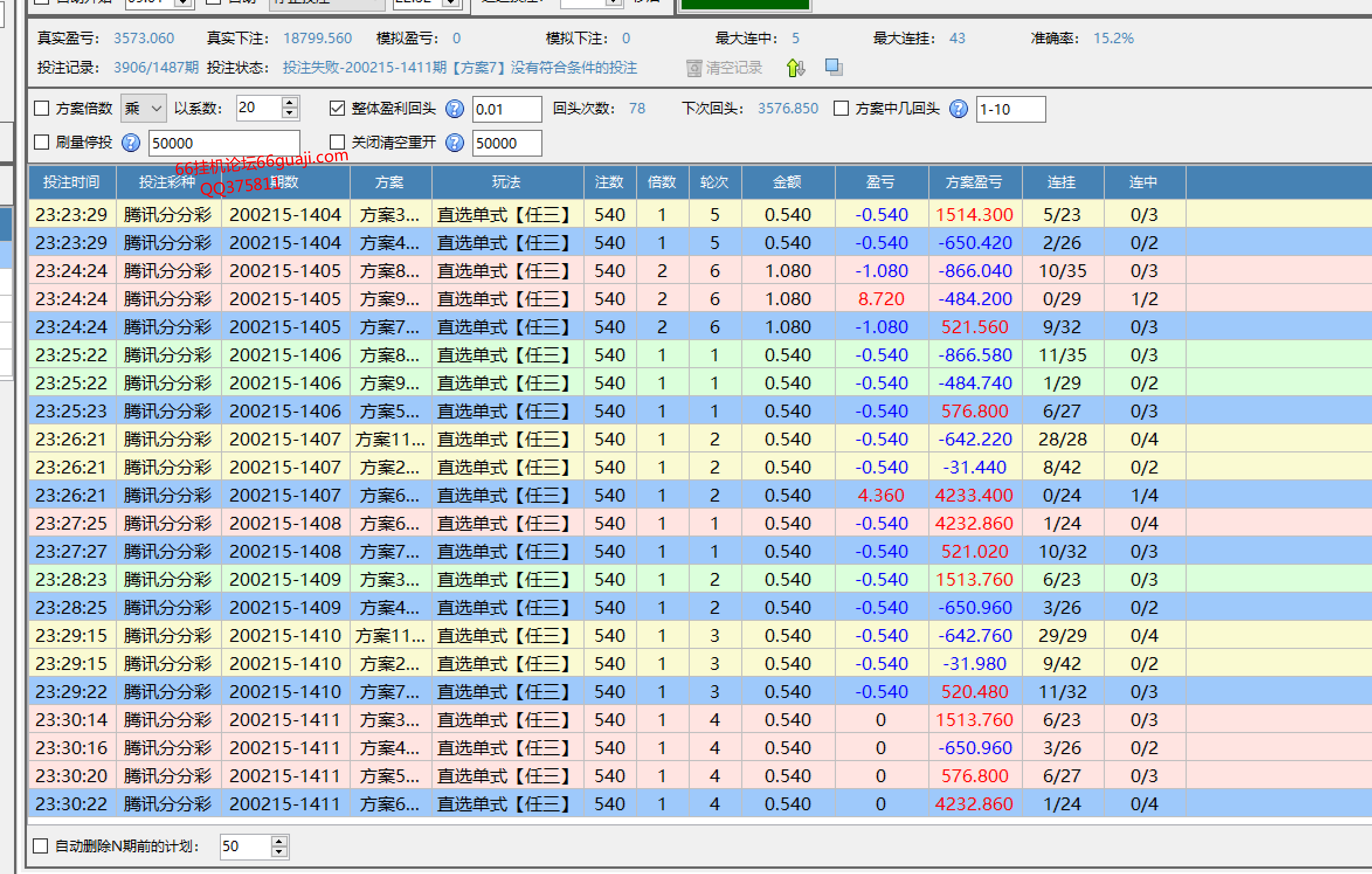
Task: Open help icon beside 刷量停投
Action: 130,143
